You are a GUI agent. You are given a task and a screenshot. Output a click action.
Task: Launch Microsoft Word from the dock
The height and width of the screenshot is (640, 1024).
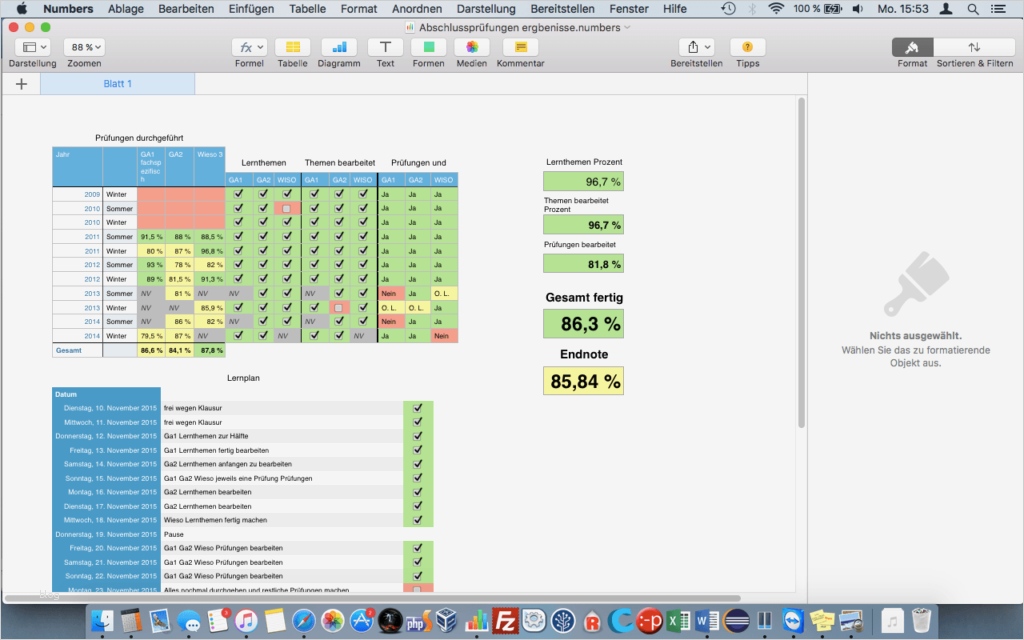pyautogui.click(x=707, y=620)
